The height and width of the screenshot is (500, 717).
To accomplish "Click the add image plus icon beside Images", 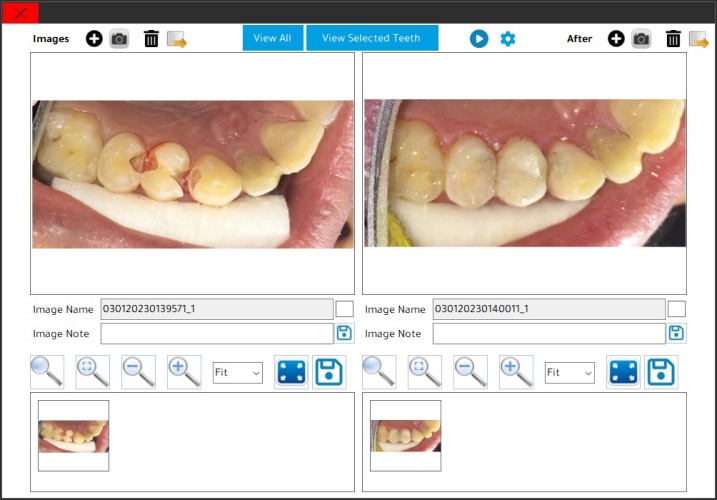I will pos(94,39).
